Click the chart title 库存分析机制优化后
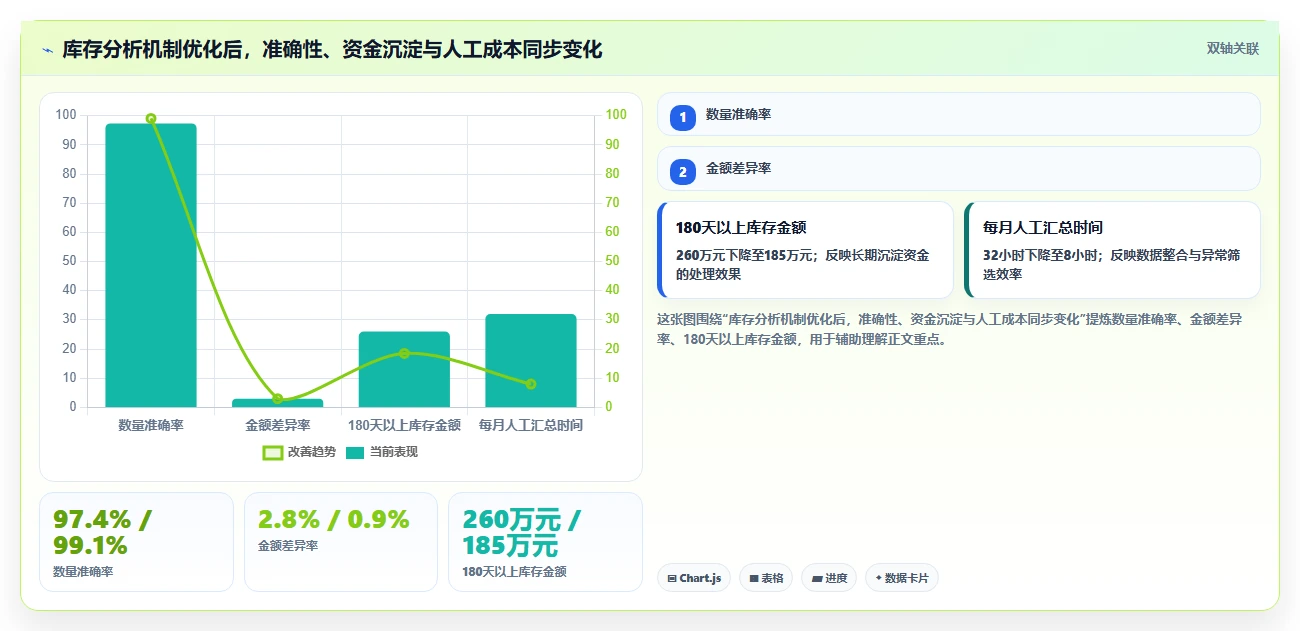Image resolution: width=1300 pixels, height=631 pixels. [x=332, y=50]
